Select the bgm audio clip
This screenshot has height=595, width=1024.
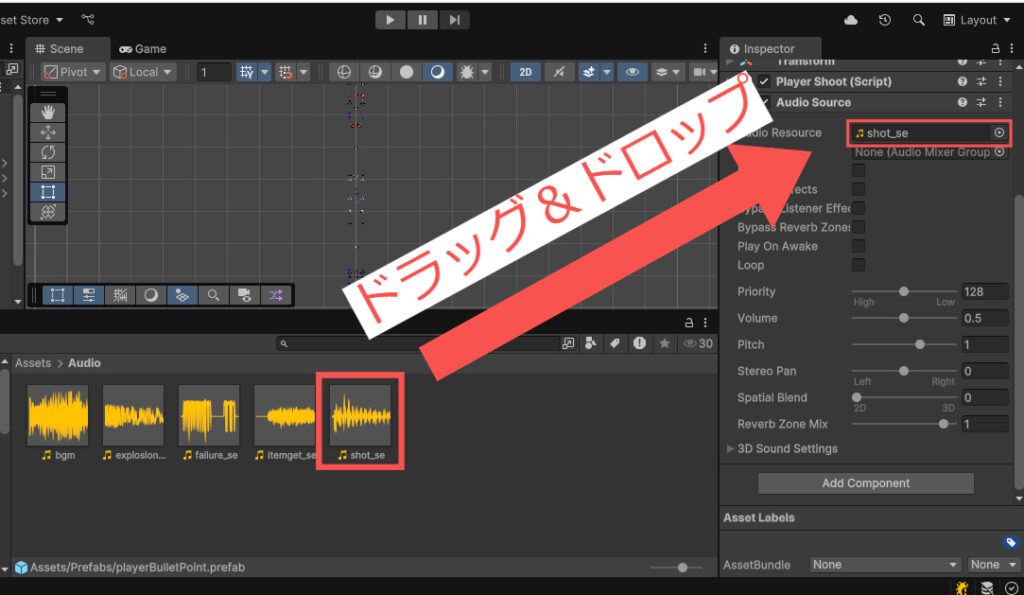click(x=58, y=423)
